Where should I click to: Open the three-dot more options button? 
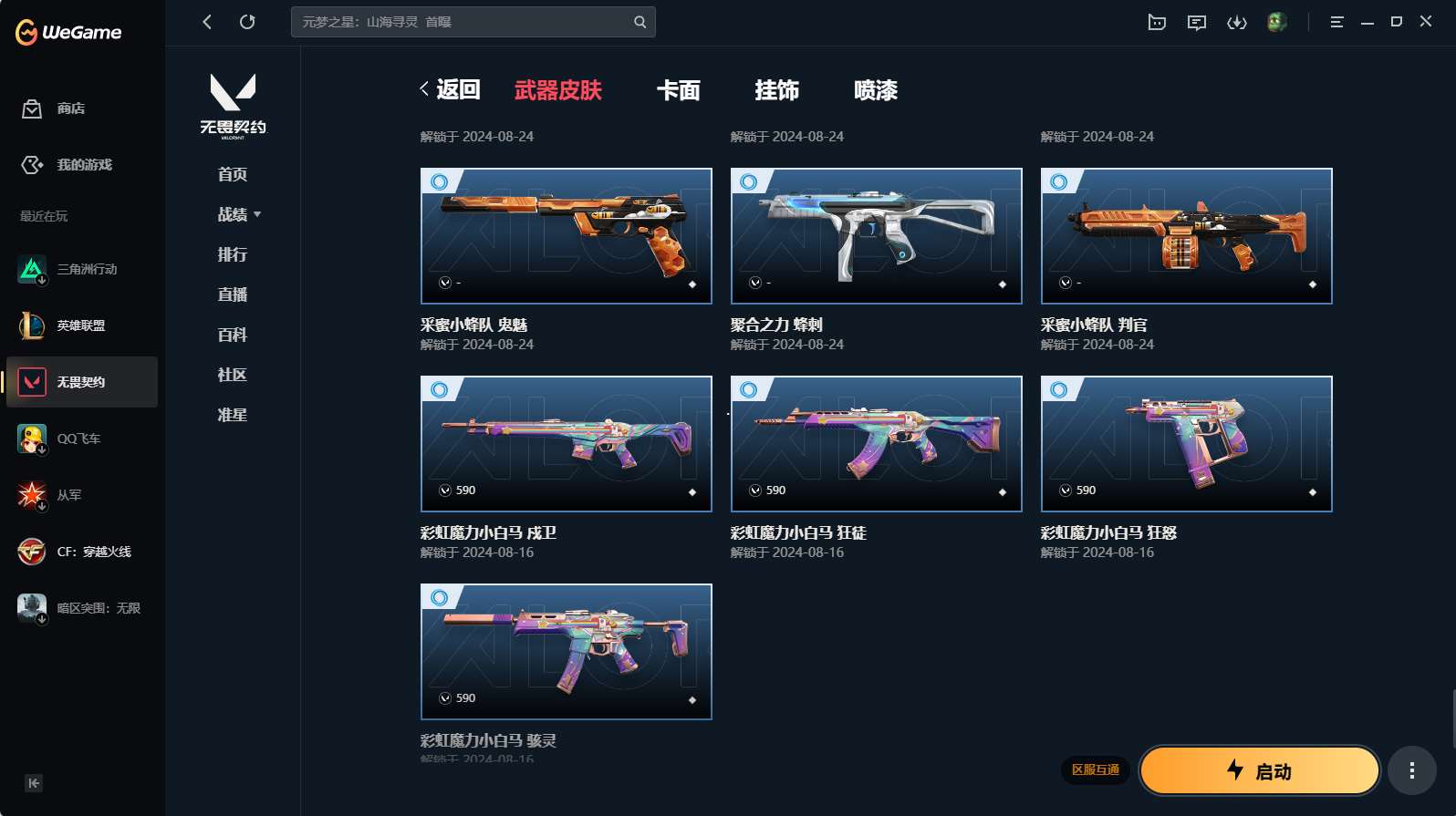click(x=1412, y=771)
